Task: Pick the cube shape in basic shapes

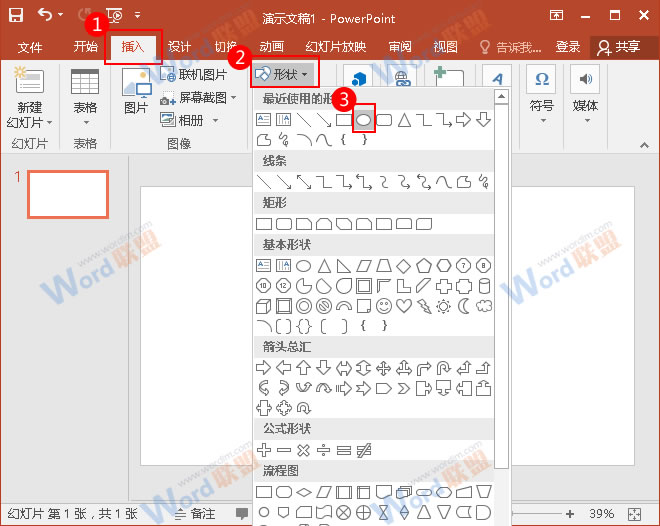Action: 264,305
